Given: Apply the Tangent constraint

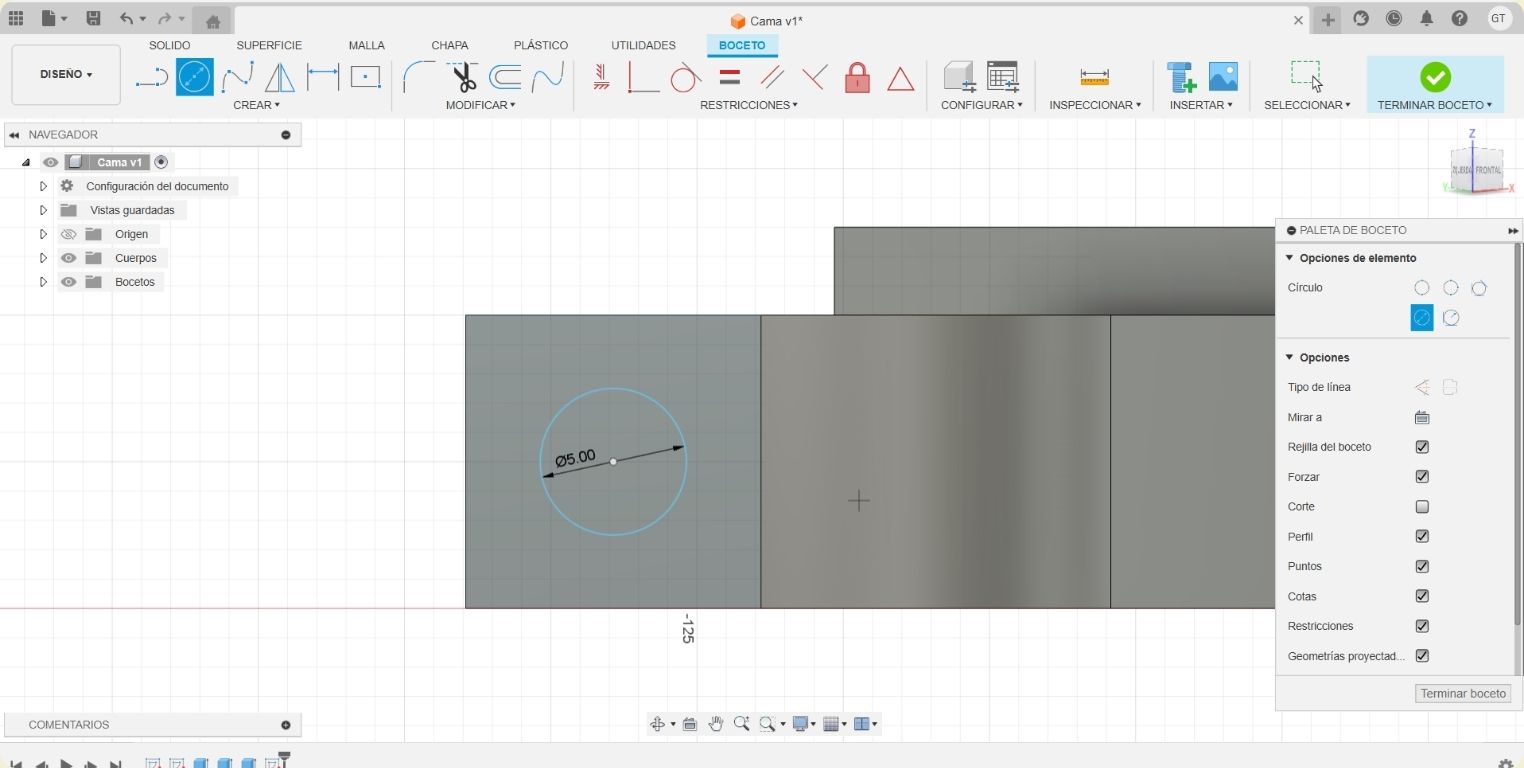Looking at the screenshot, I should tap(685, 77).
